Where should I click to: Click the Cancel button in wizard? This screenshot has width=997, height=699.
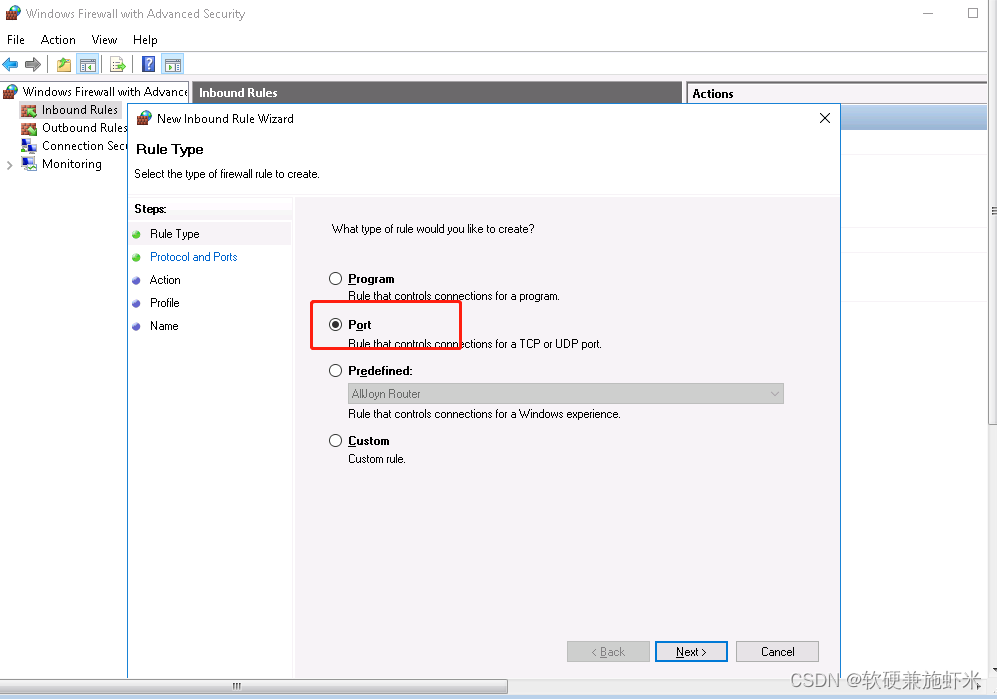tap(777, 651)
